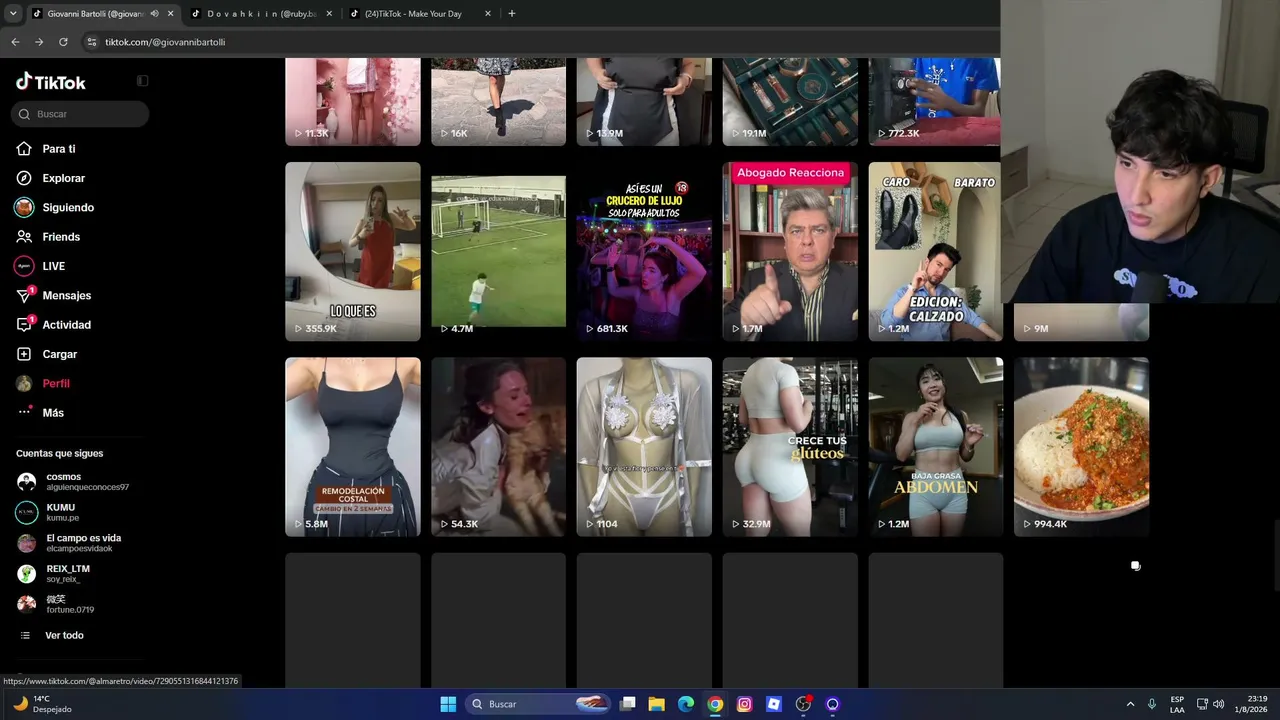Open the video with 772.3K views
This screenshot has height=720, width=1280.
point(934,102)
